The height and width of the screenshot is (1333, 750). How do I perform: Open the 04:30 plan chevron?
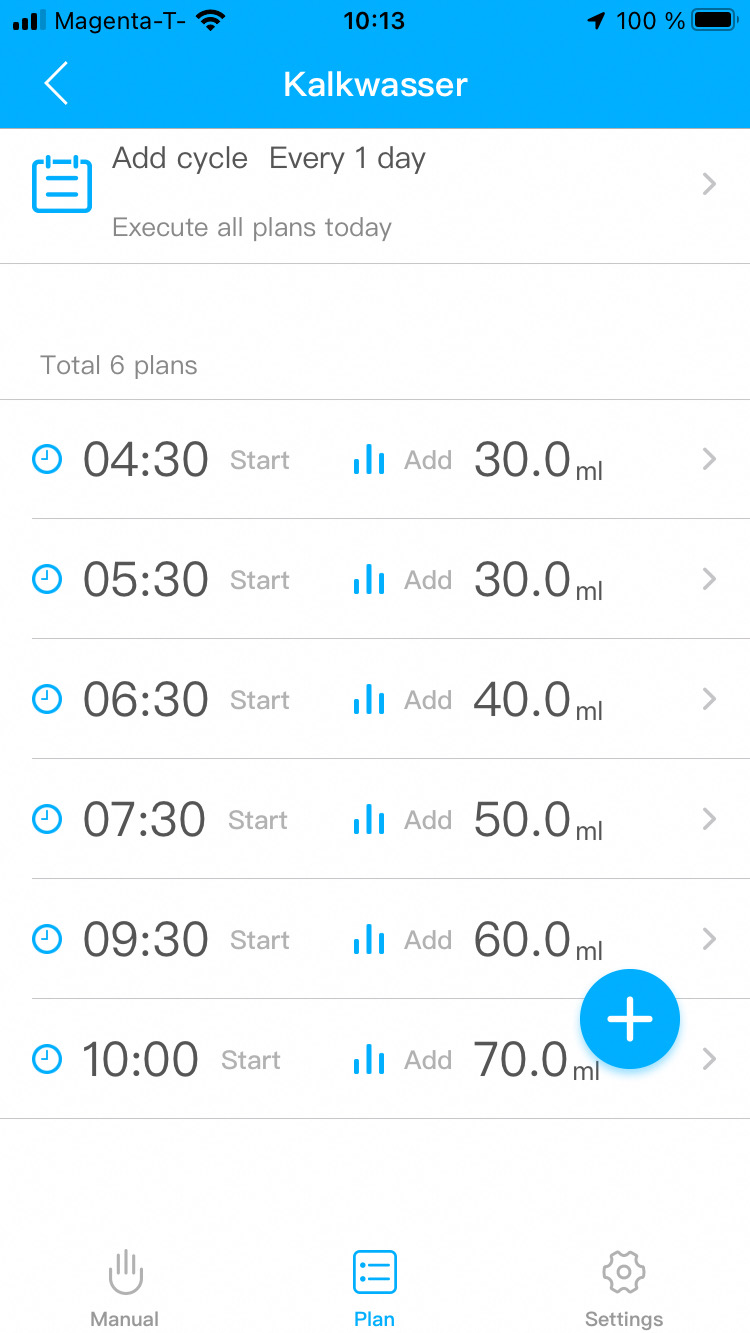pos(709,459)
